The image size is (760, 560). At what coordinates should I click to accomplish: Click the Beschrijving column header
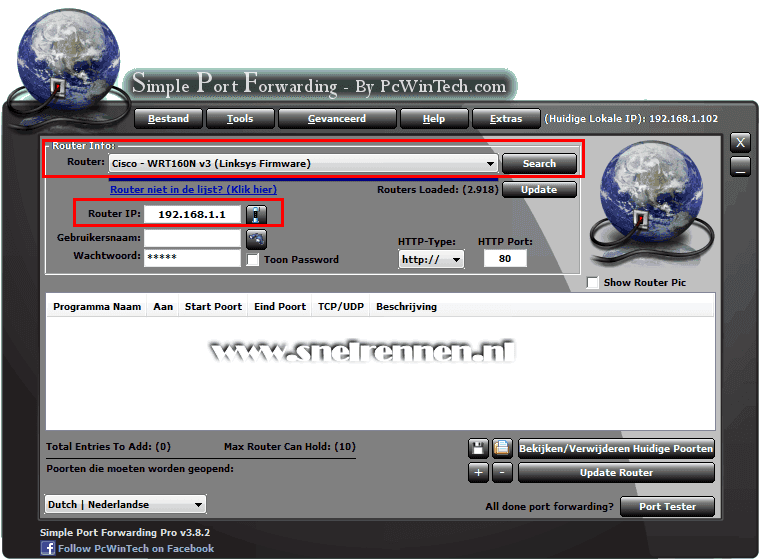coord(406,306)
